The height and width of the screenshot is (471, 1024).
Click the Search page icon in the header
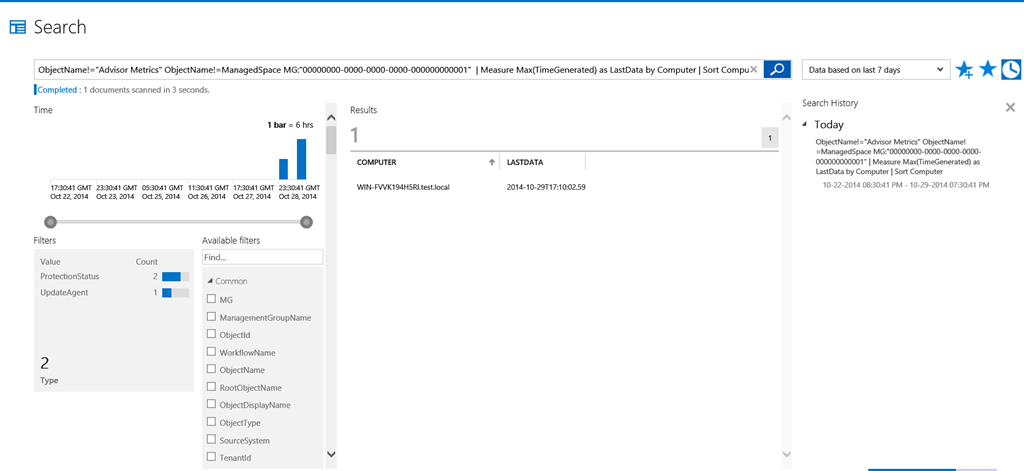pyautogui.click(x=17, y=27)
